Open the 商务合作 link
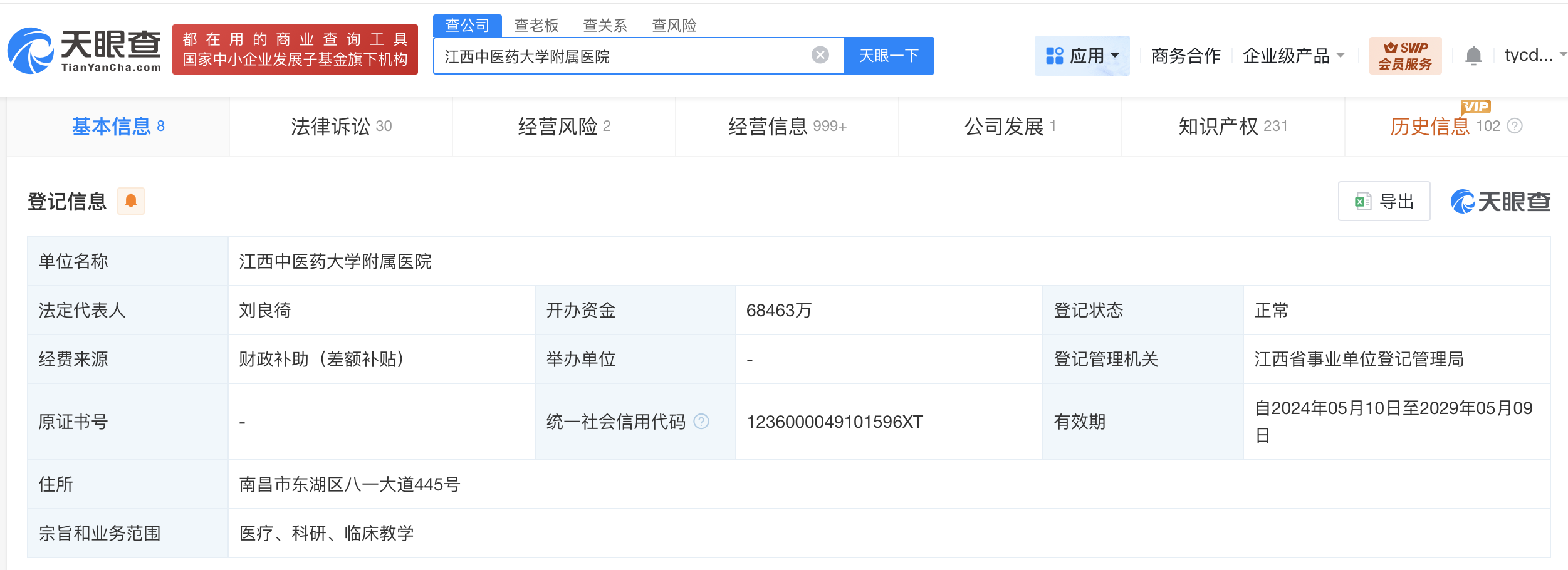The width and height of the screenshot is (1568, 570). pyautogui.click(x=1186, y=56)
